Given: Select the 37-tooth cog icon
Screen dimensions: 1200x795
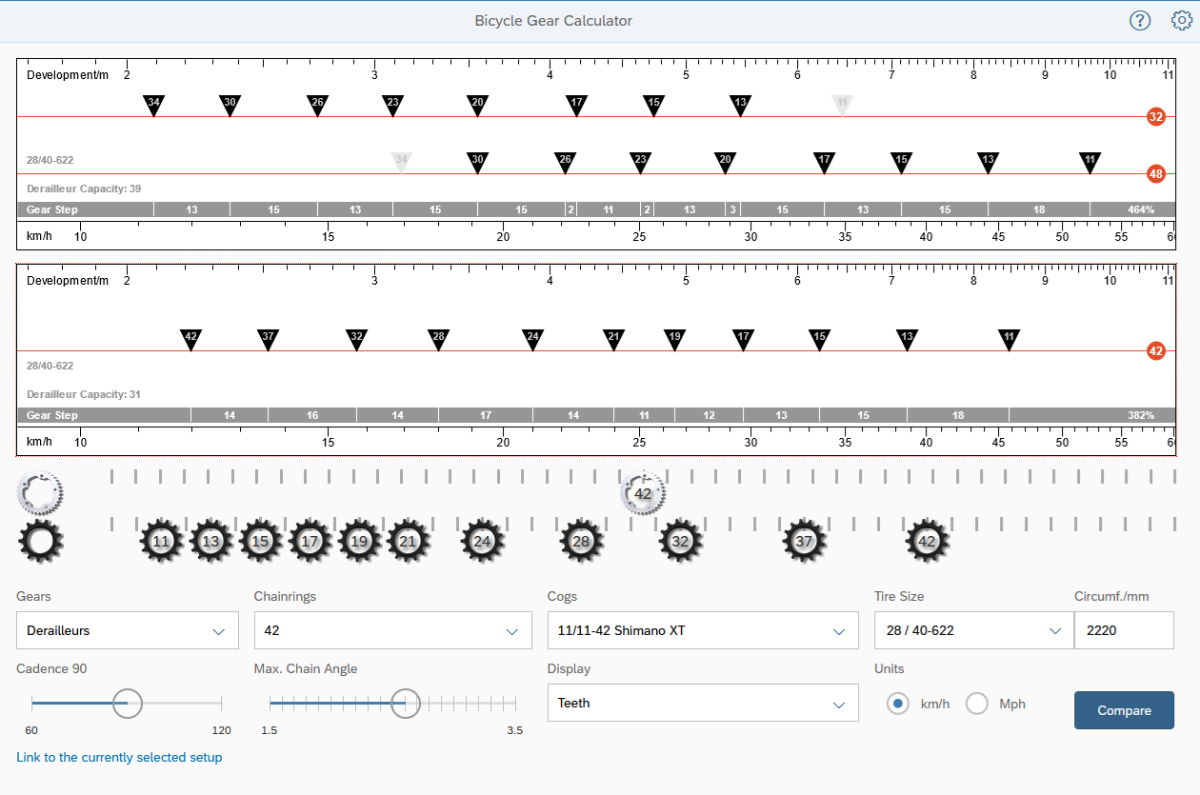Looking at the screenshot, I should pos(804,541).
